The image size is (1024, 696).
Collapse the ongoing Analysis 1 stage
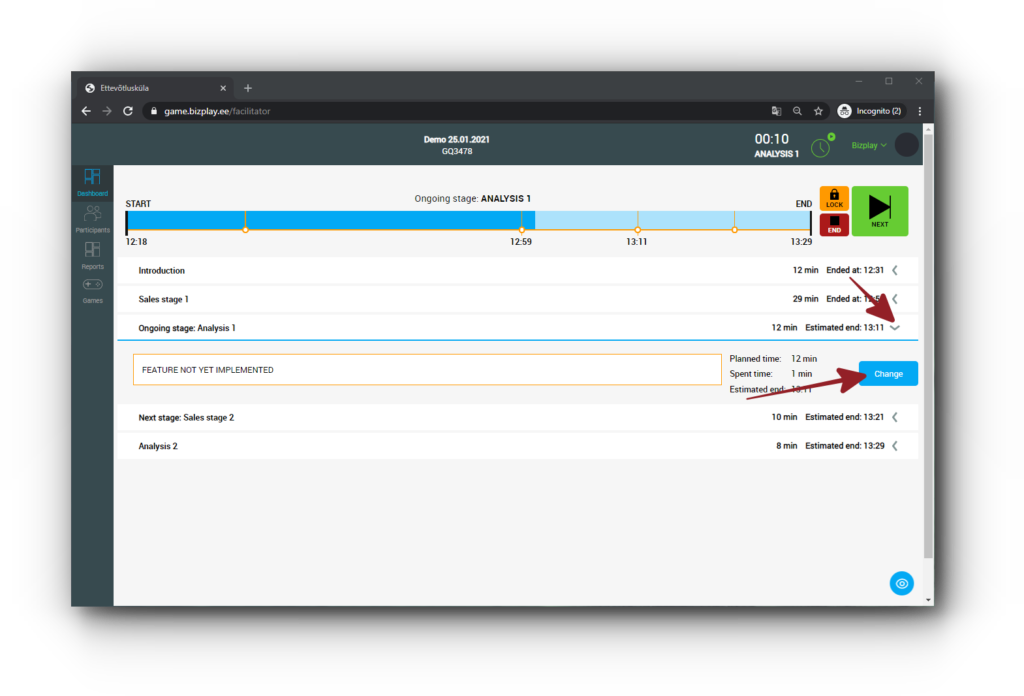point(895,328)
